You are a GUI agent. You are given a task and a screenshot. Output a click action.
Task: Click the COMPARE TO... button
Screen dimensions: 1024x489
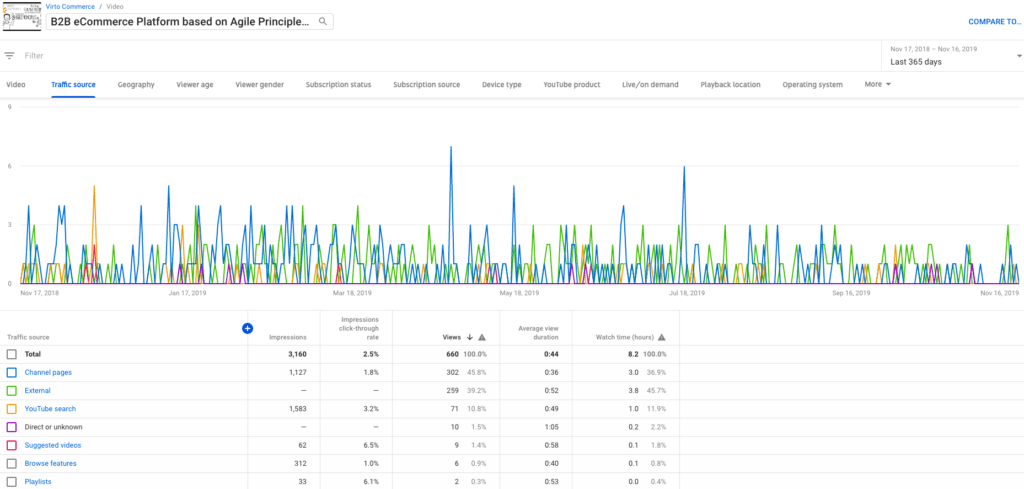point(994,22)
